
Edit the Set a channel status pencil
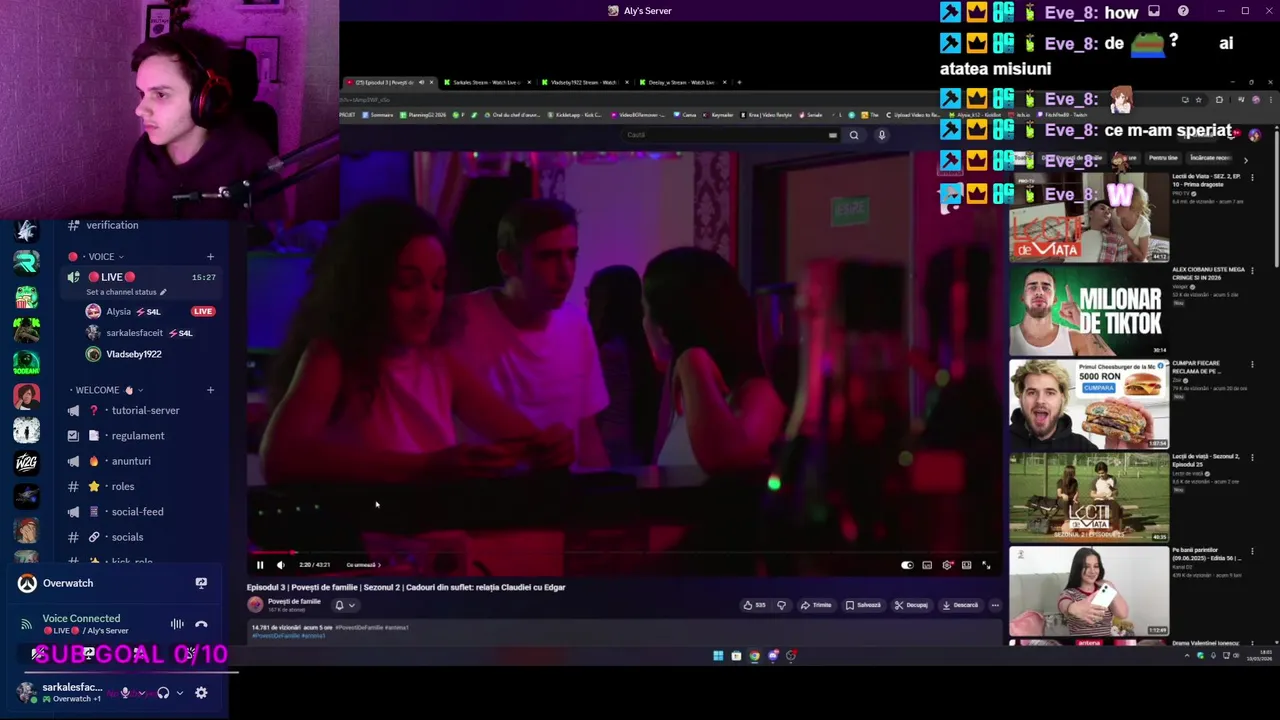tap(163, 292)
